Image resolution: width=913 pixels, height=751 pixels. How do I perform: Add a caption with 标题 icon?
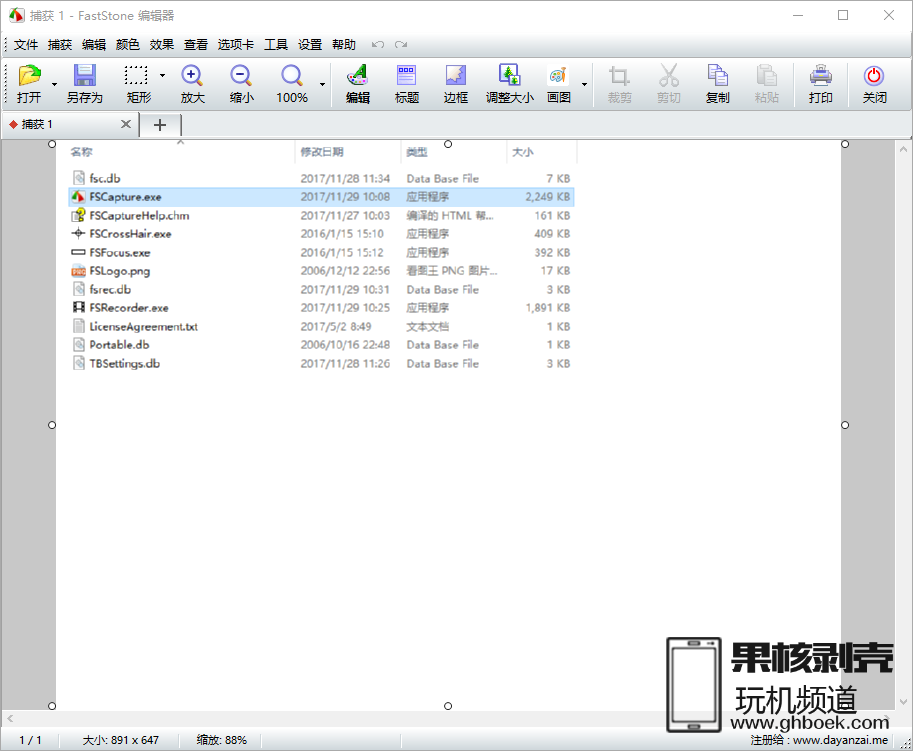tap(406, 84)
